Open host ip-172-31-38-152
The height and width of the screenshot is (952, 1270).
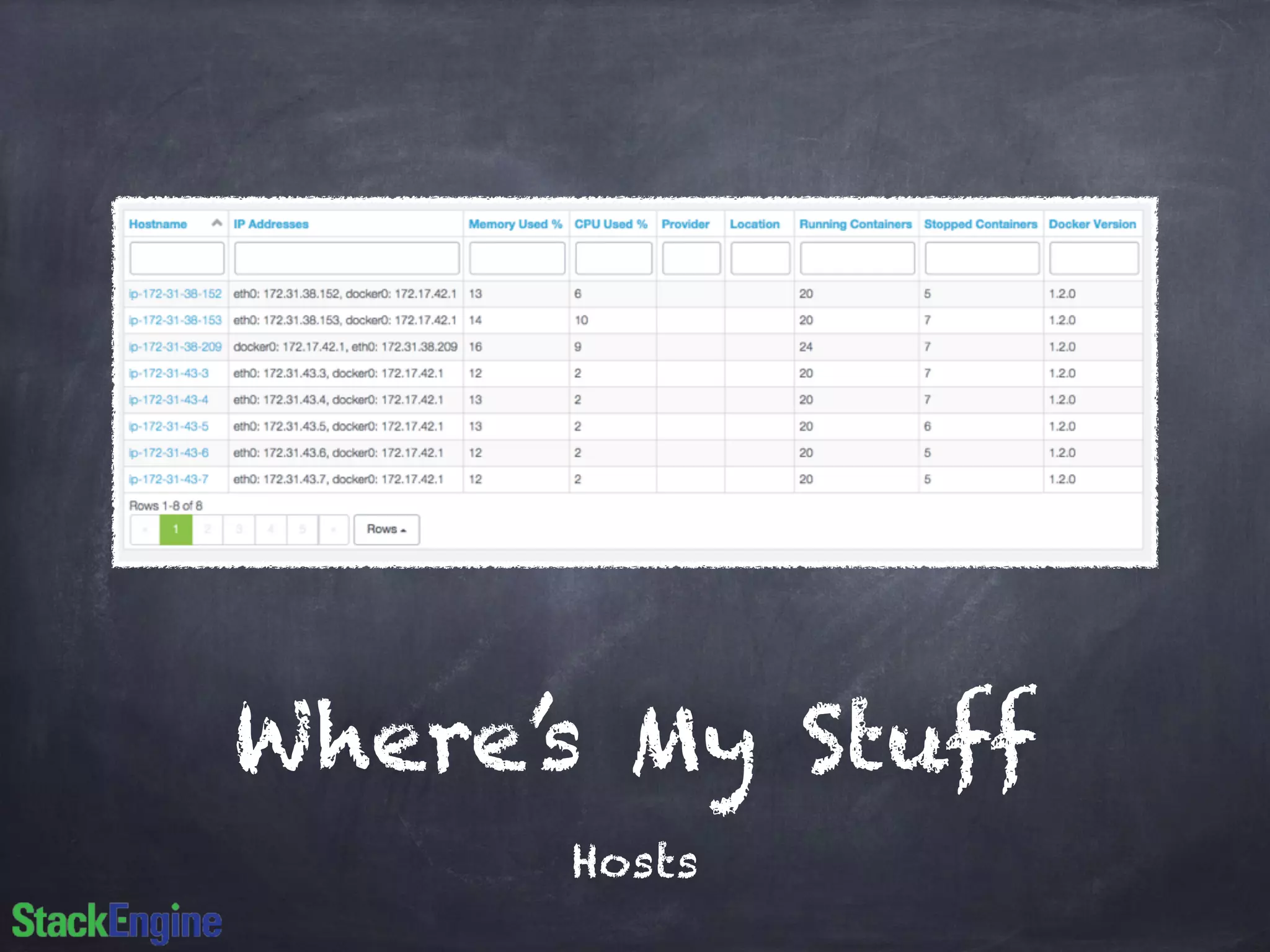click(175, 294)
